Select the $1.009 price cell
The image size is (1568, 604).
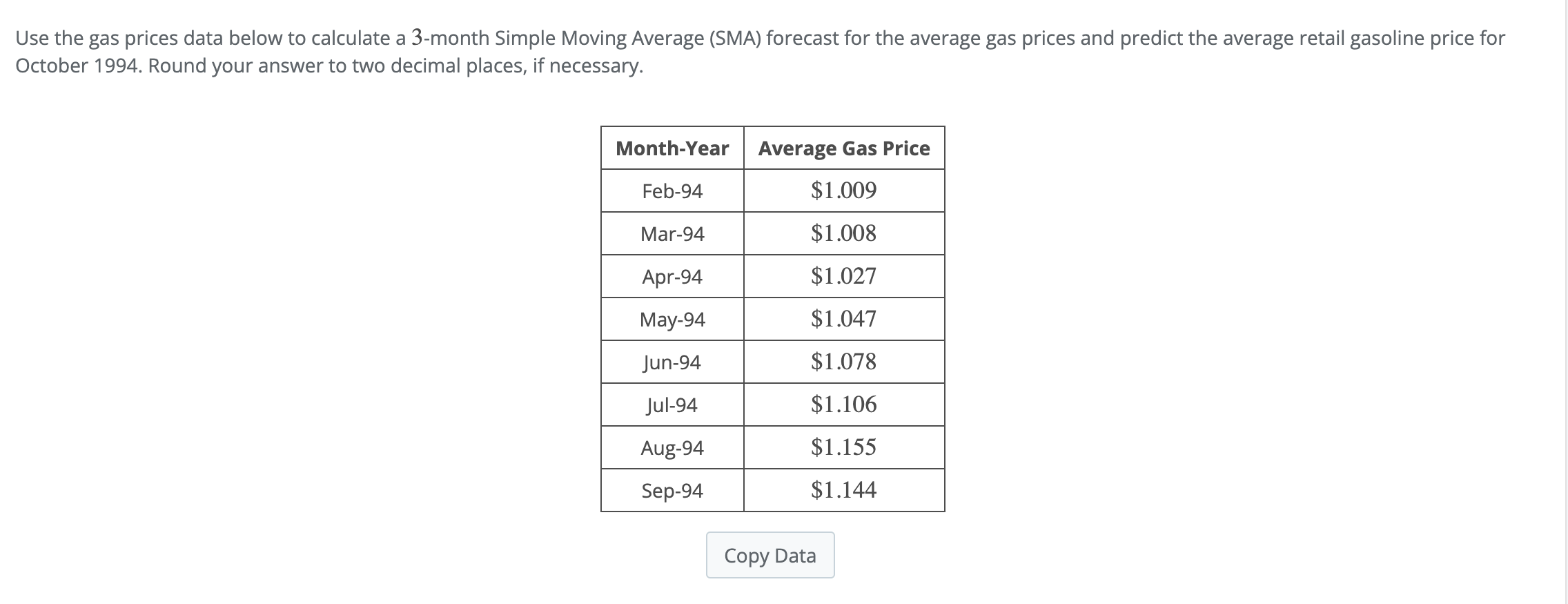click(843, 191)
